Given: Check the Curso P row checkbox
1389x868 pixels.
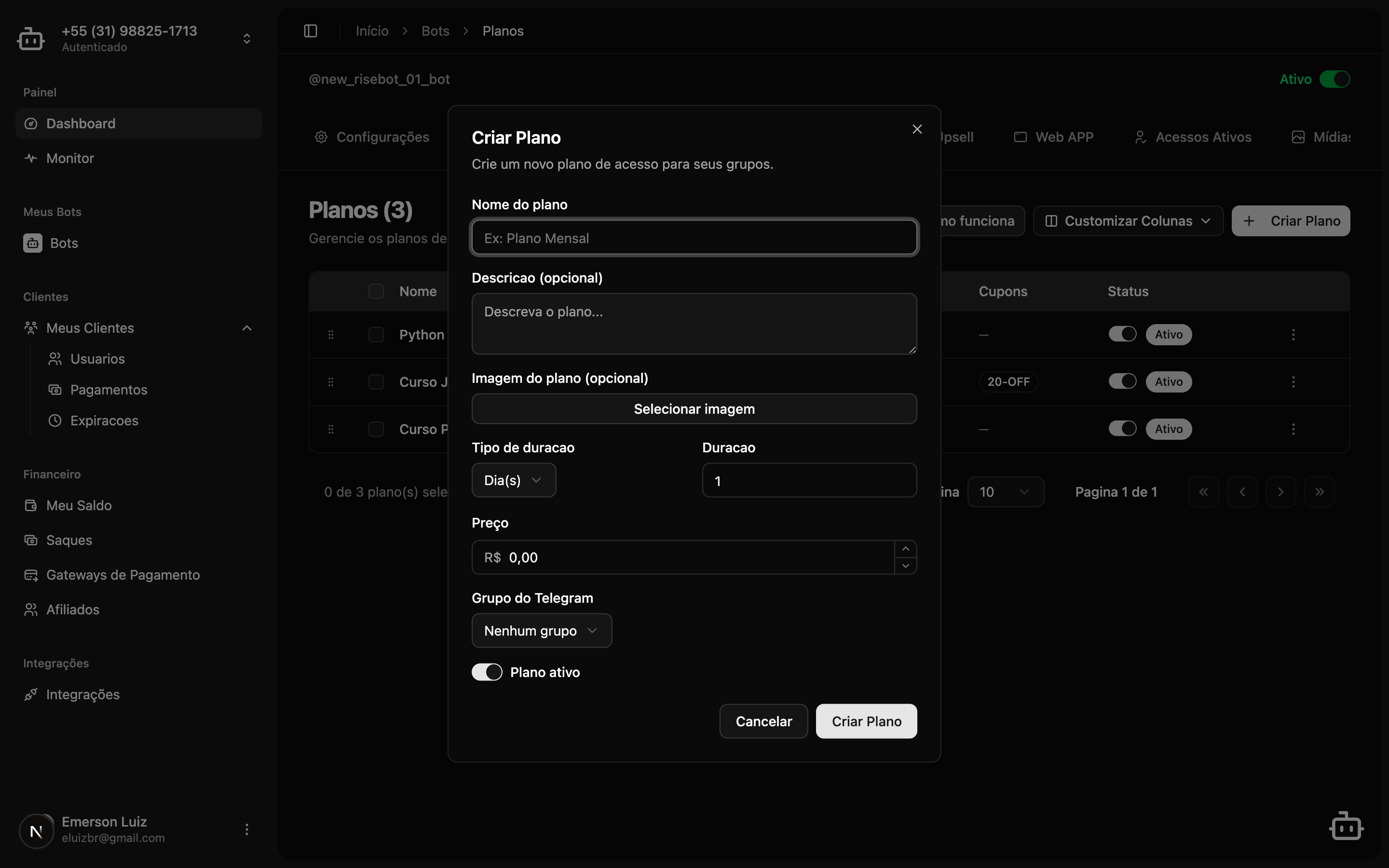Looking at the screenshot, I should click(x=376, y=429).
